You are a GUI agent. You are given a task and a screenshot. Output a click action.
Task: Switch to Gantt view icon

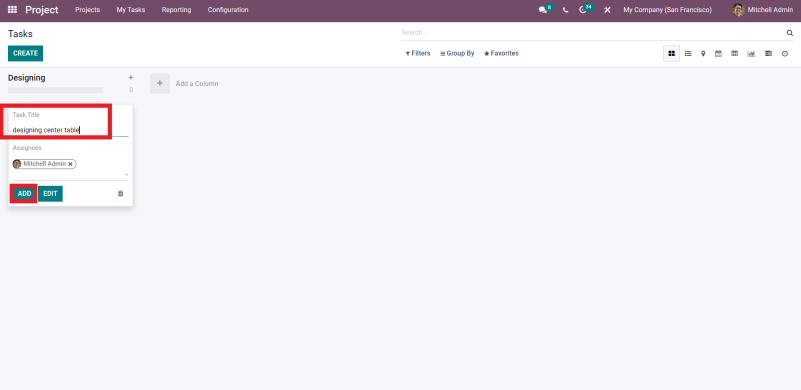[768, 53]
